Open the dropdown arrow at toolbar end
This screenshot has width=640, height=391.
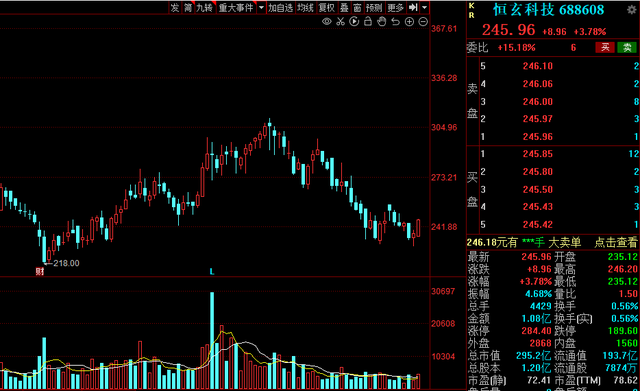[x=424, y=7]
